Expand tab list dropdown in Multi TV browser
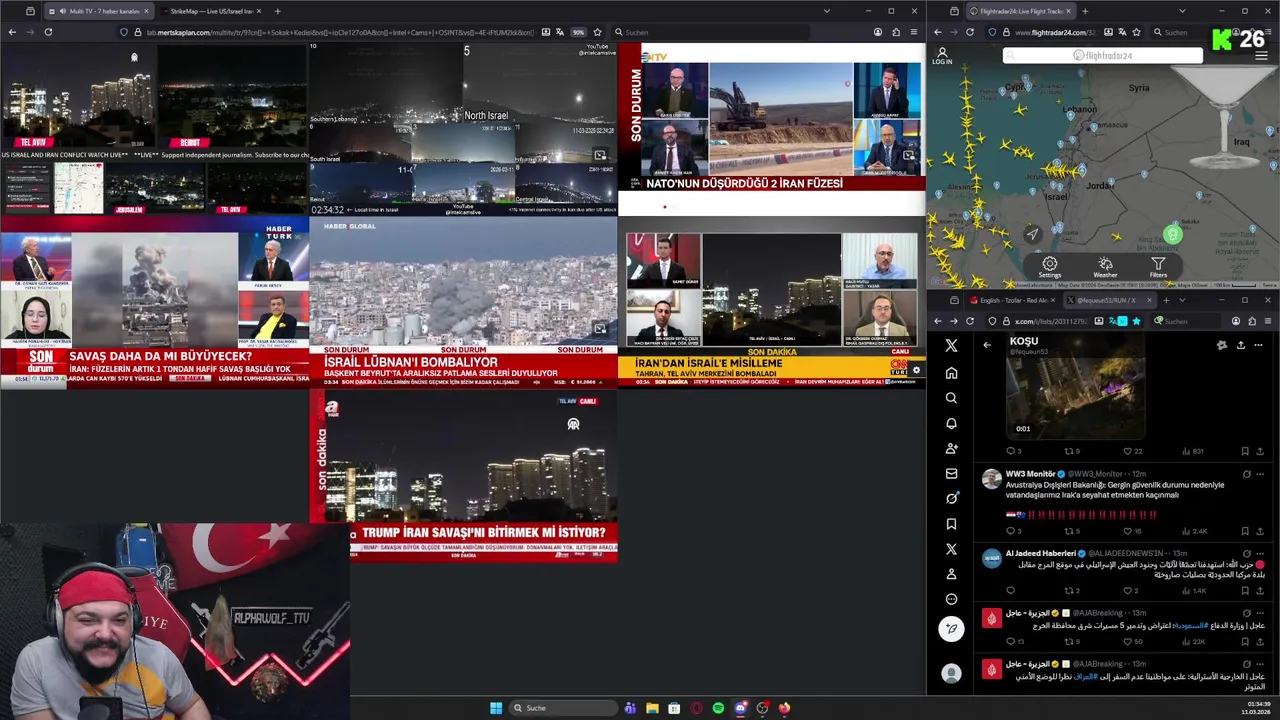Viewport: 1280px width, 720px height. point(826,11)
